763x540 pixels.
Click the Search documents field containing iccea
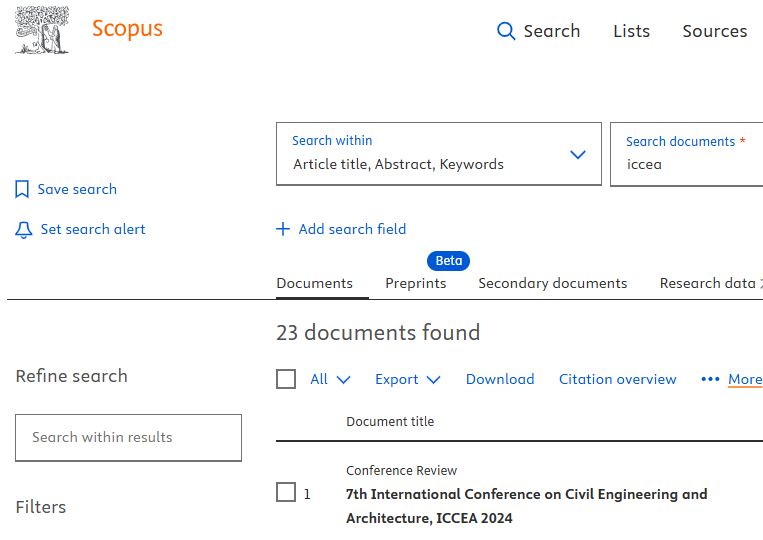click(687, 154)
